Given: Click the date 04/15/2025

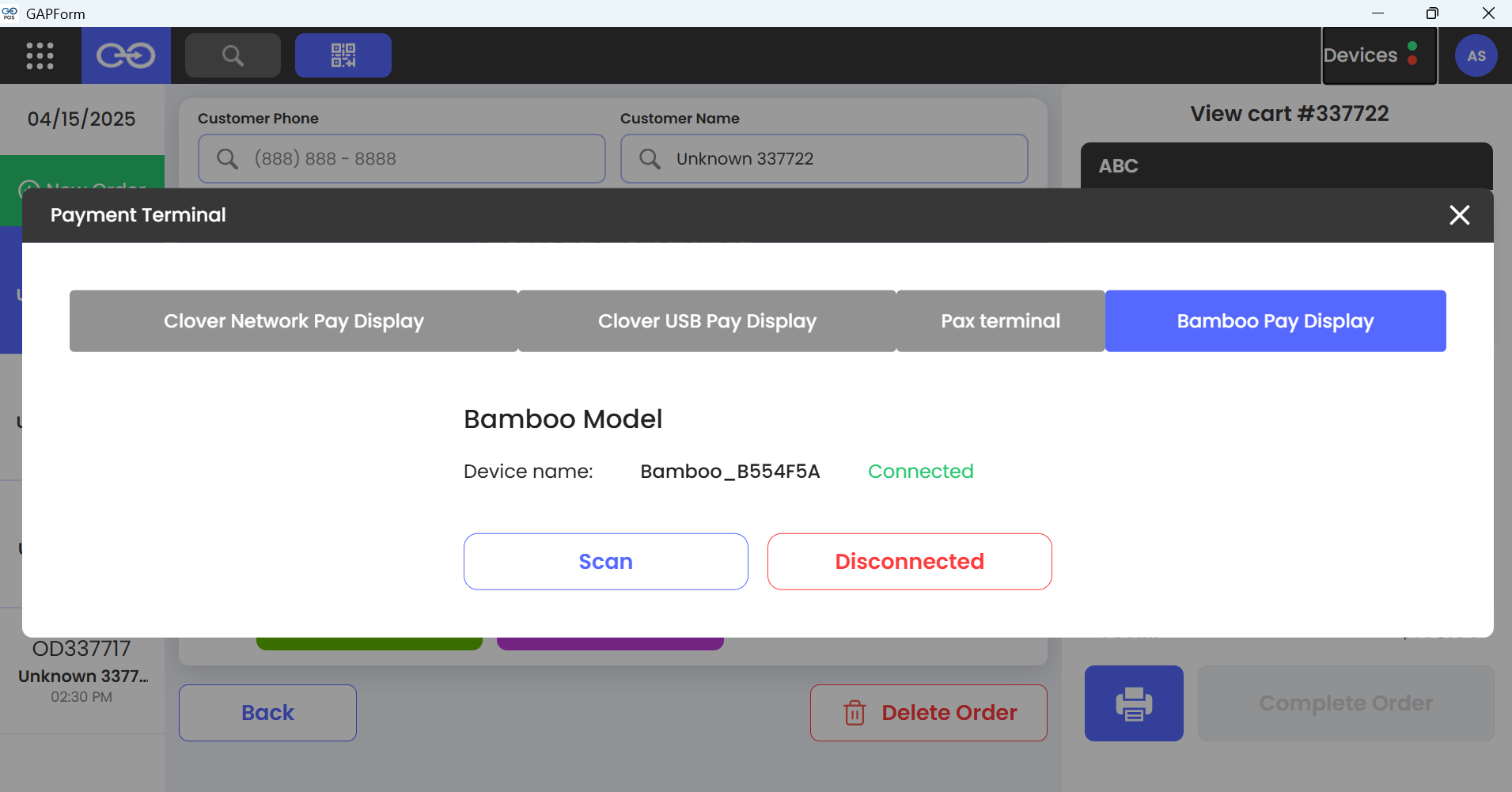Looking at the screenshot, I should 81,119.
